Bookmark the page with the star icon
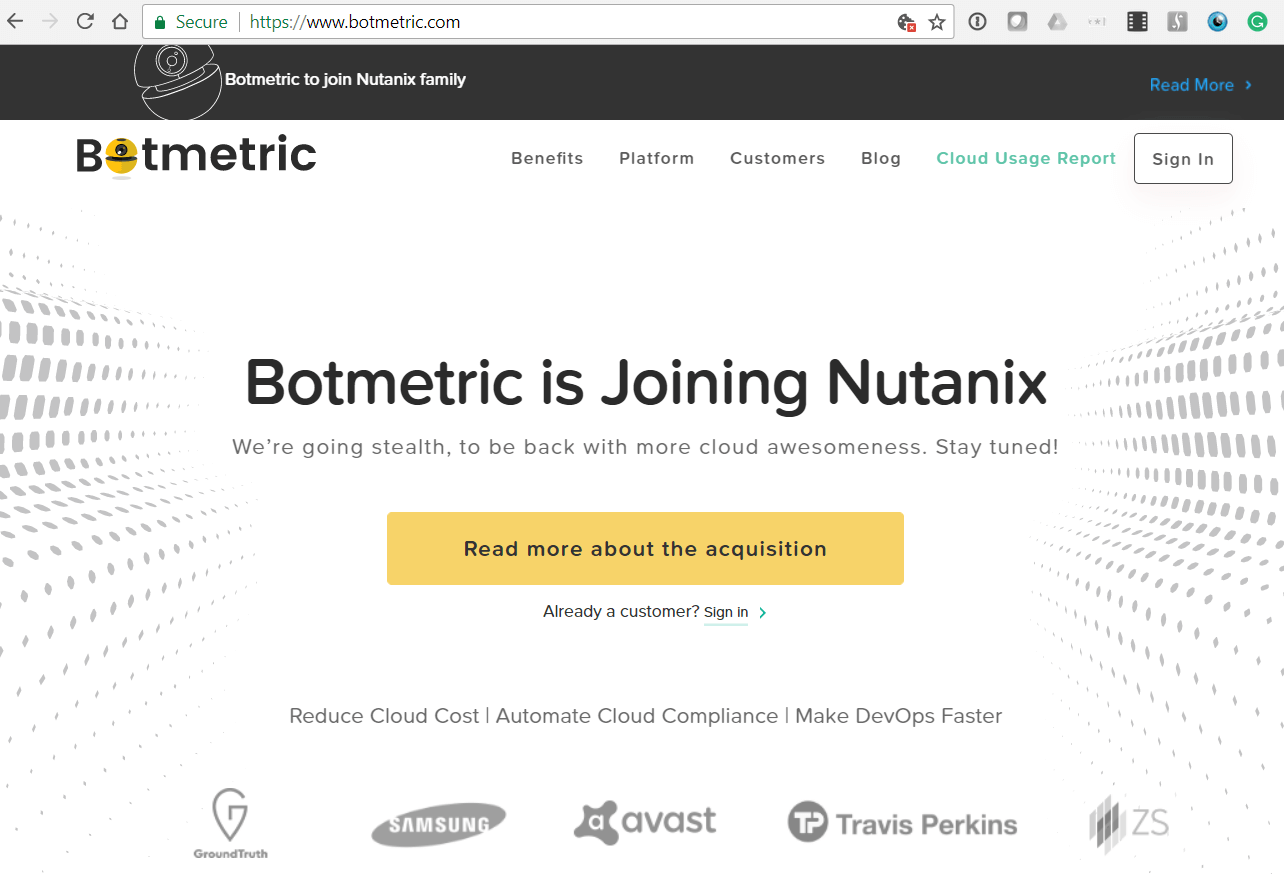 point(938,21)
